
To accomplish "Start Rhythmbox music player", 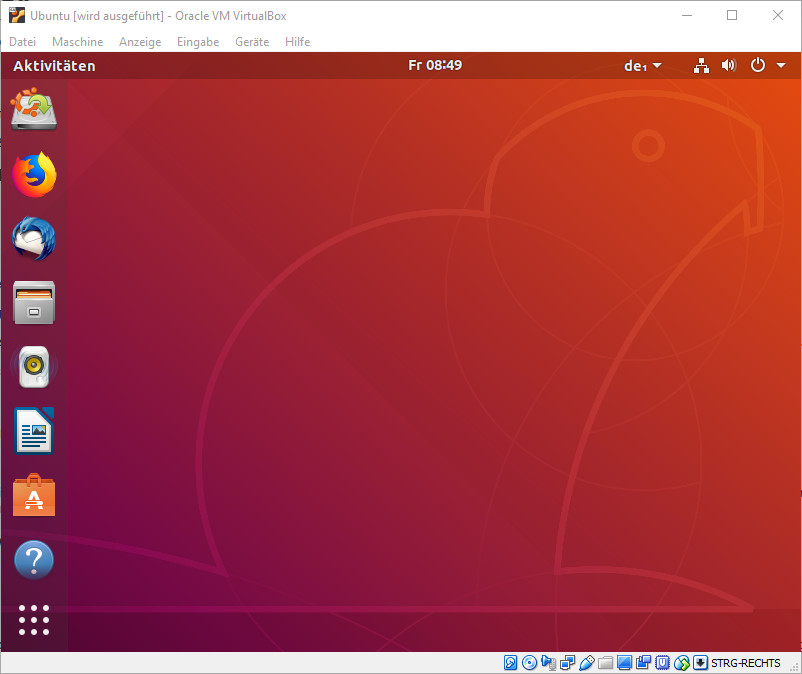I will coord(33,366).
